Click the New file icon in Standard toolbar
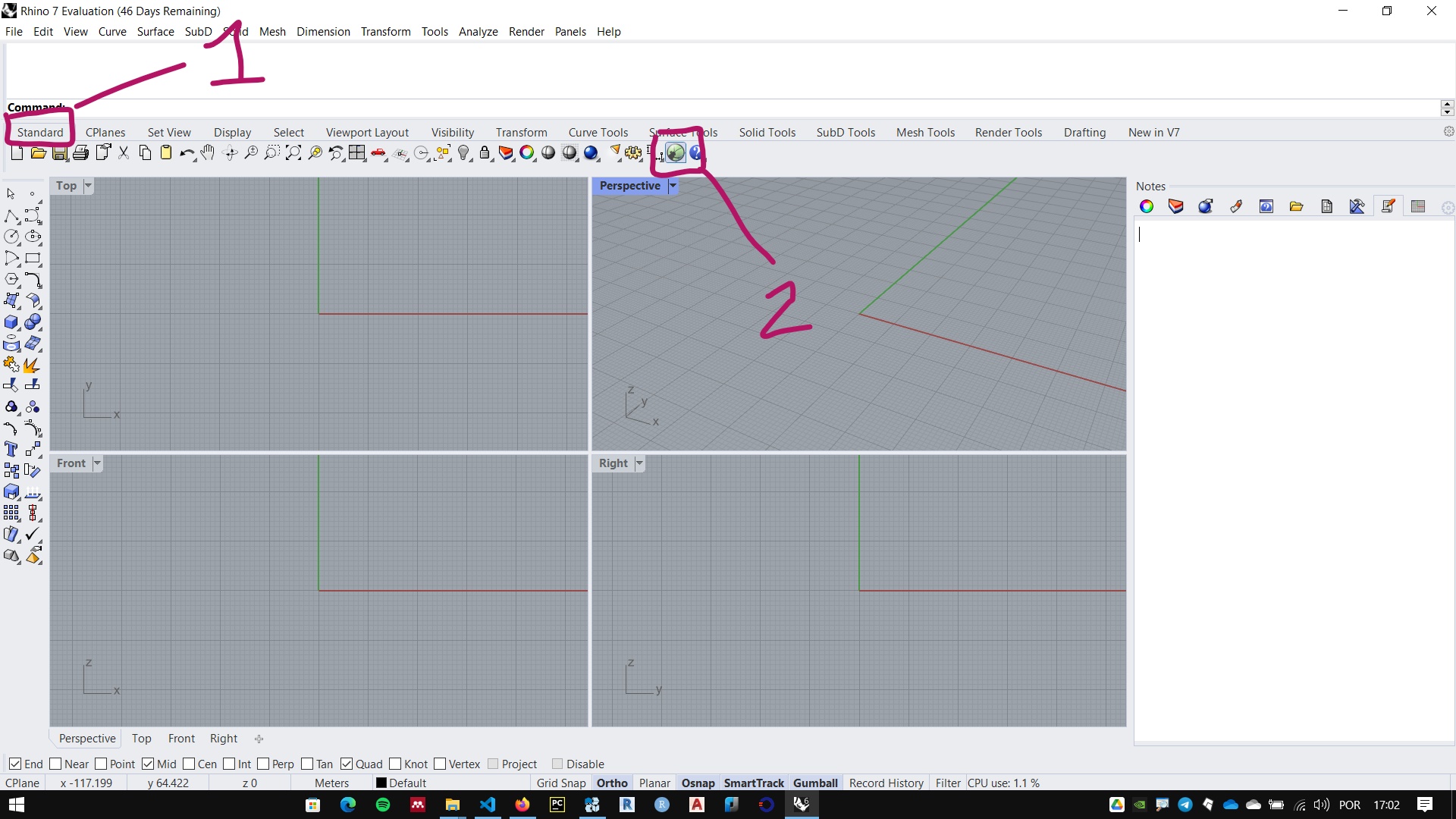This screenshot has width=1456, height=819. (17, 153)
